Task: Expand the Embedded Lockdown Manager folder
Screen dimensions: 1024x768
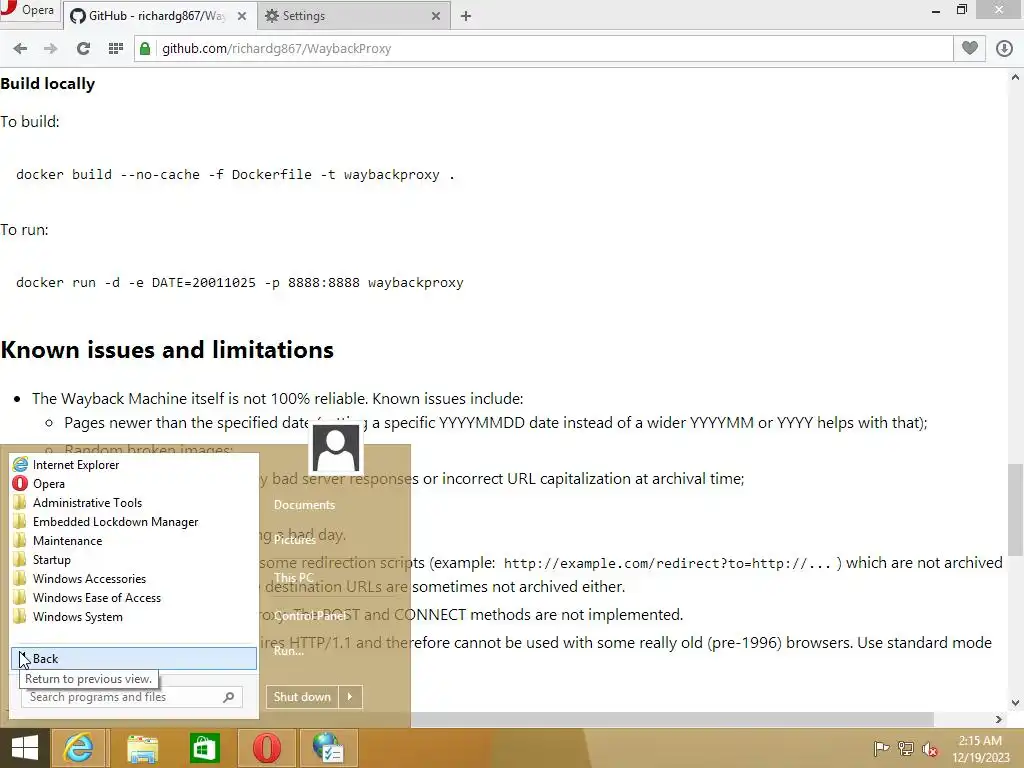Action: pos(133,521)
